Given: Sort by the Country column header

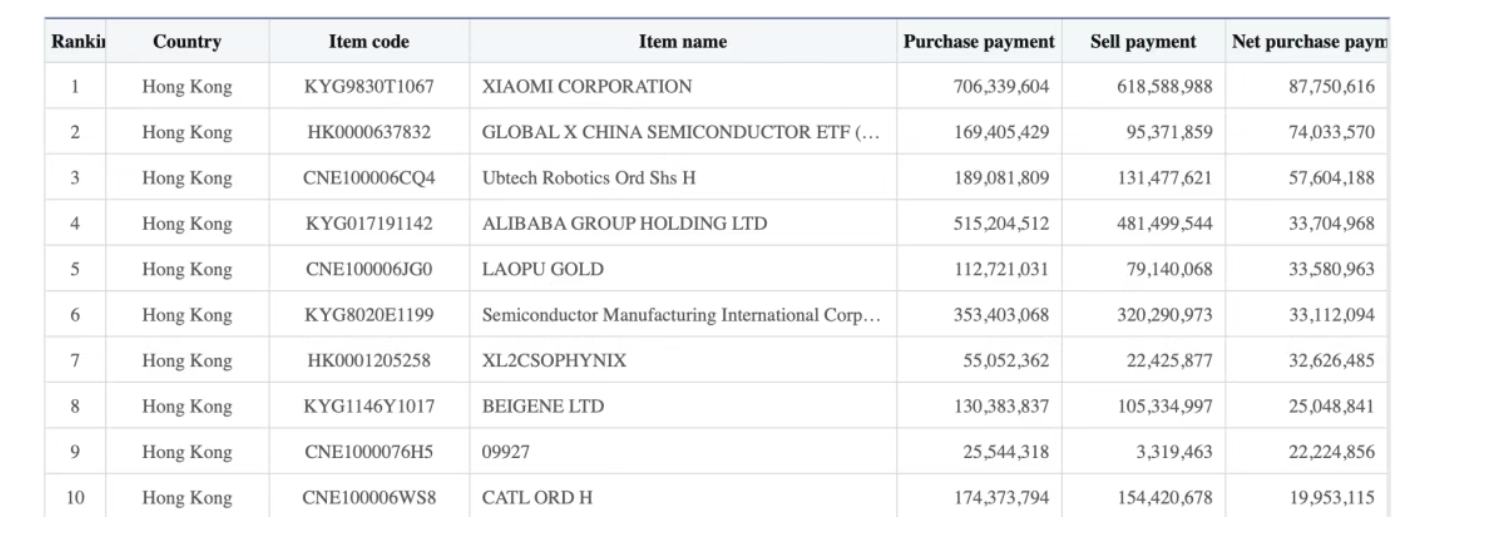Looking at the screenshot, I should click(x=187, y=42).
